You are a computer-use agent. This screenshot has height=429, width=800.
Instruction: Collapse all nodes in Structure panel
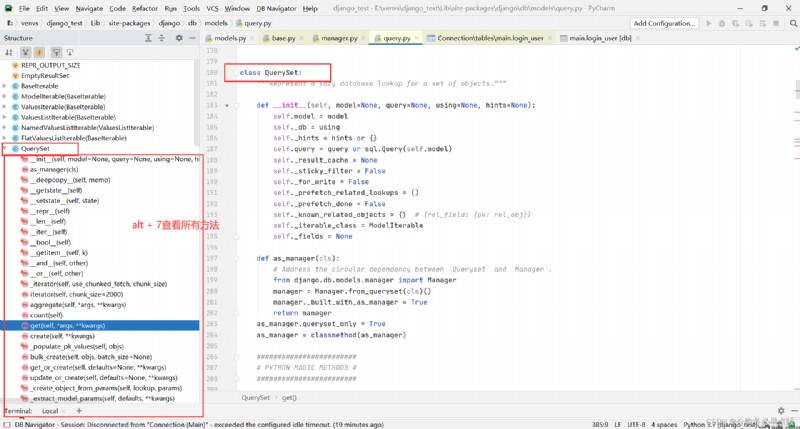[162, 38]
